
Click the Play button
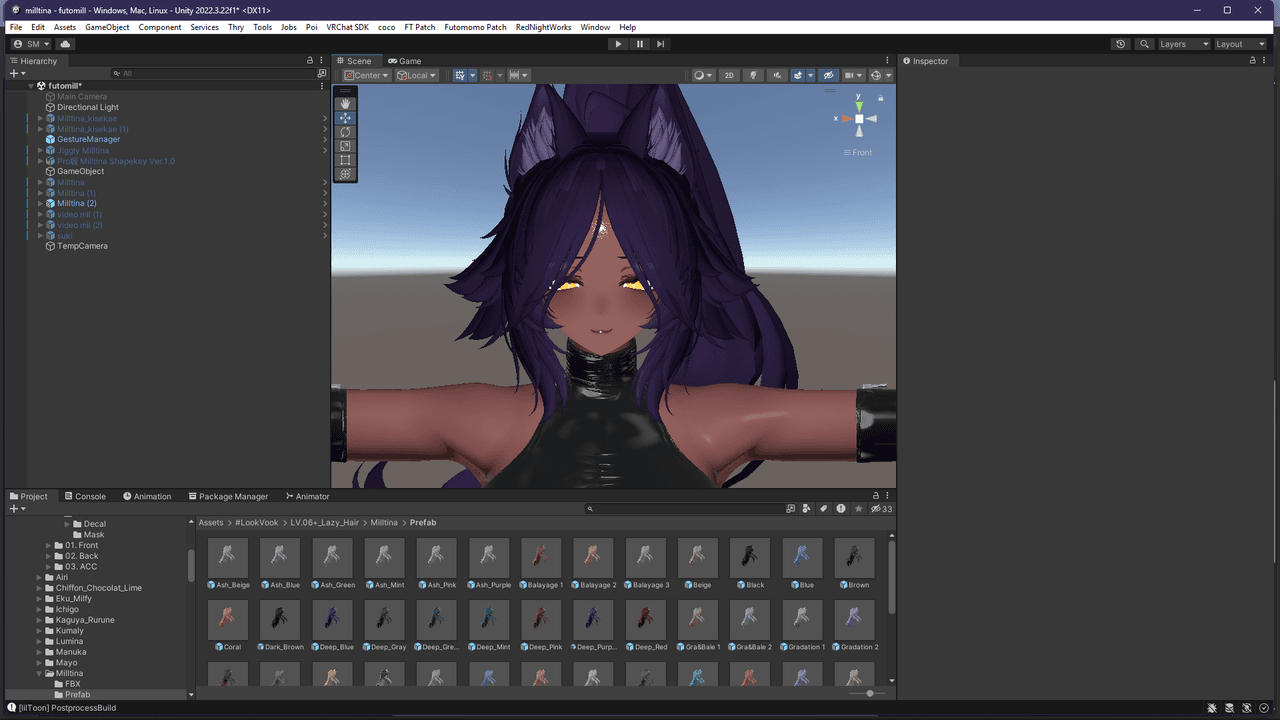[x=618, y=44]
